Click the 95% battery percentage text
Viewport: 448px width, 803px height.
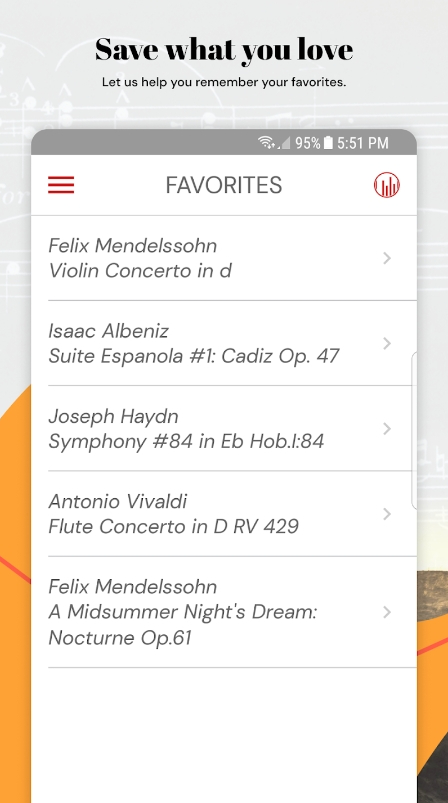pos(307,143)
